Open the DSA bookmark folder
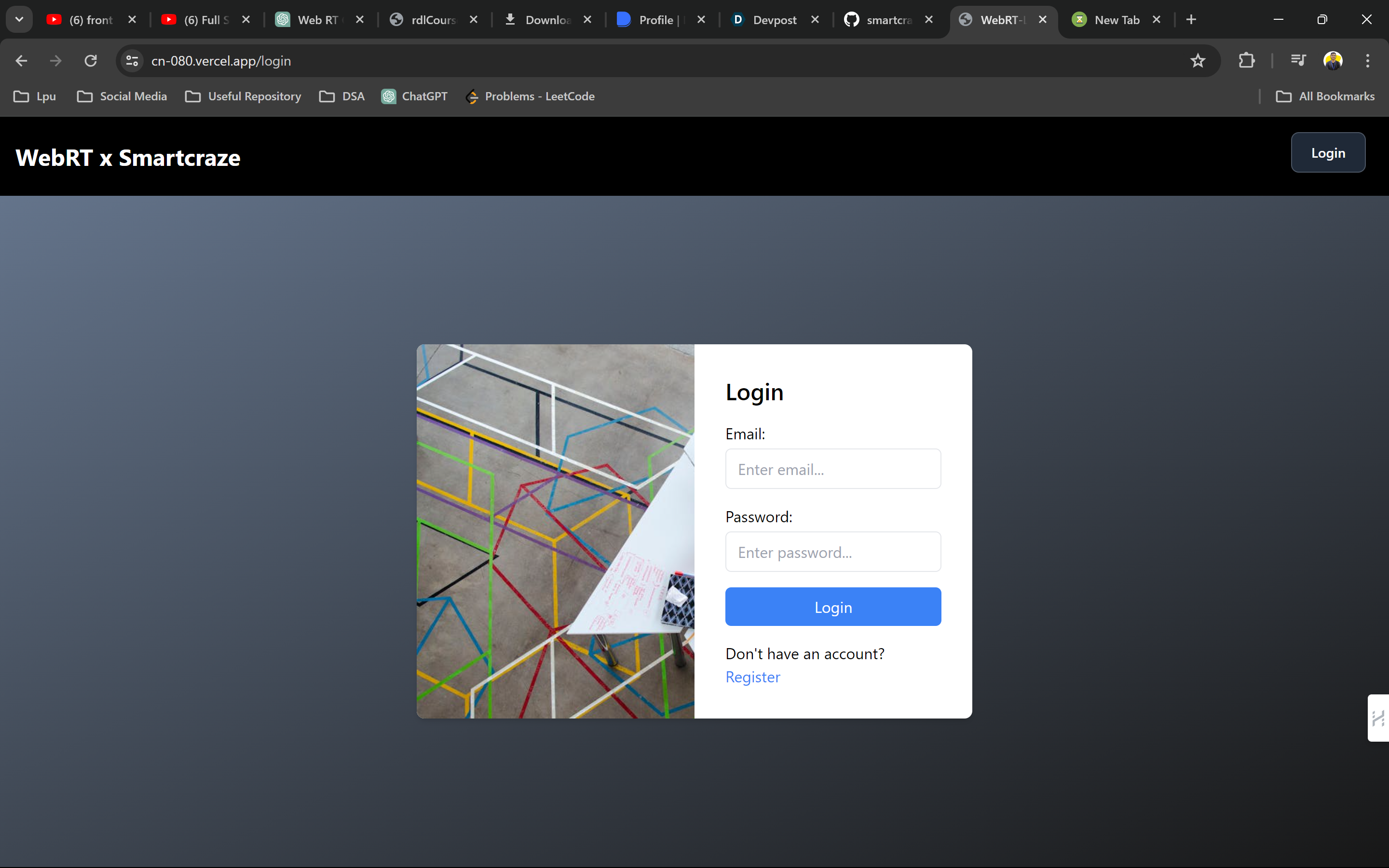This screenshot has width=1389, height=868. coord(342,96)
